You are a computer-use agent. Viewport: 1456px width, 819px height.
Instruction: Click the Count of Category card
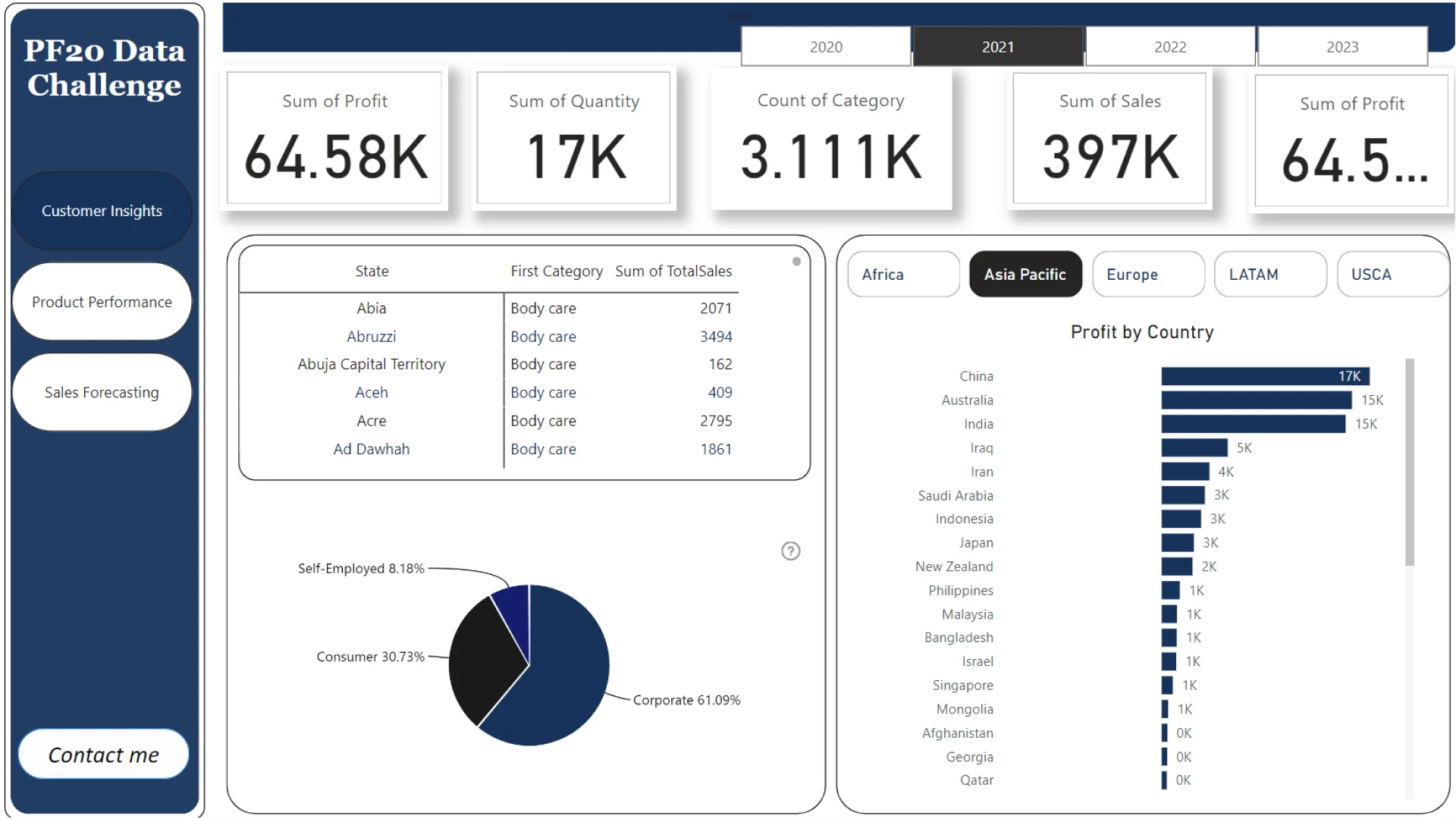point(831,138)
